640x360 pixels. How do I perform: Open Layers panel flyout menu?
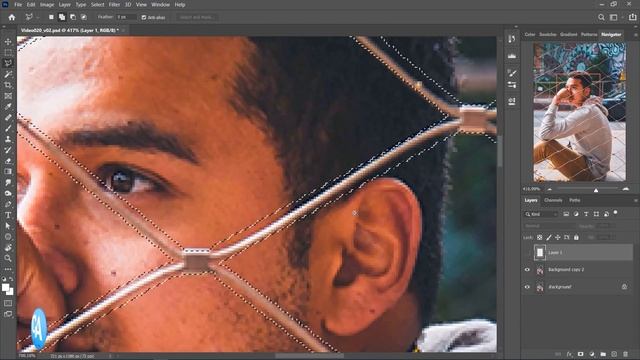(x=636, y=200)
